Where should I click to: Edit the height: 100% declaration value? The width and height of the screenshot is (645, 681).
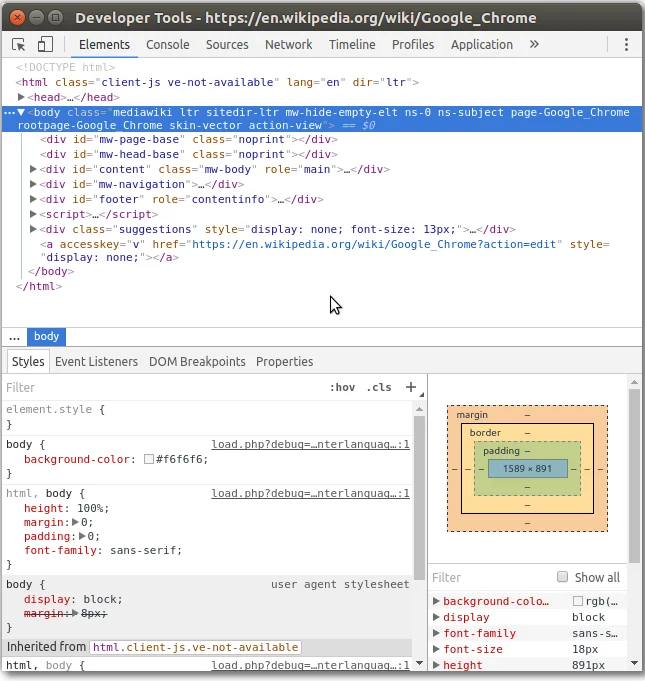pyautogui.click(x=91, y=508)
